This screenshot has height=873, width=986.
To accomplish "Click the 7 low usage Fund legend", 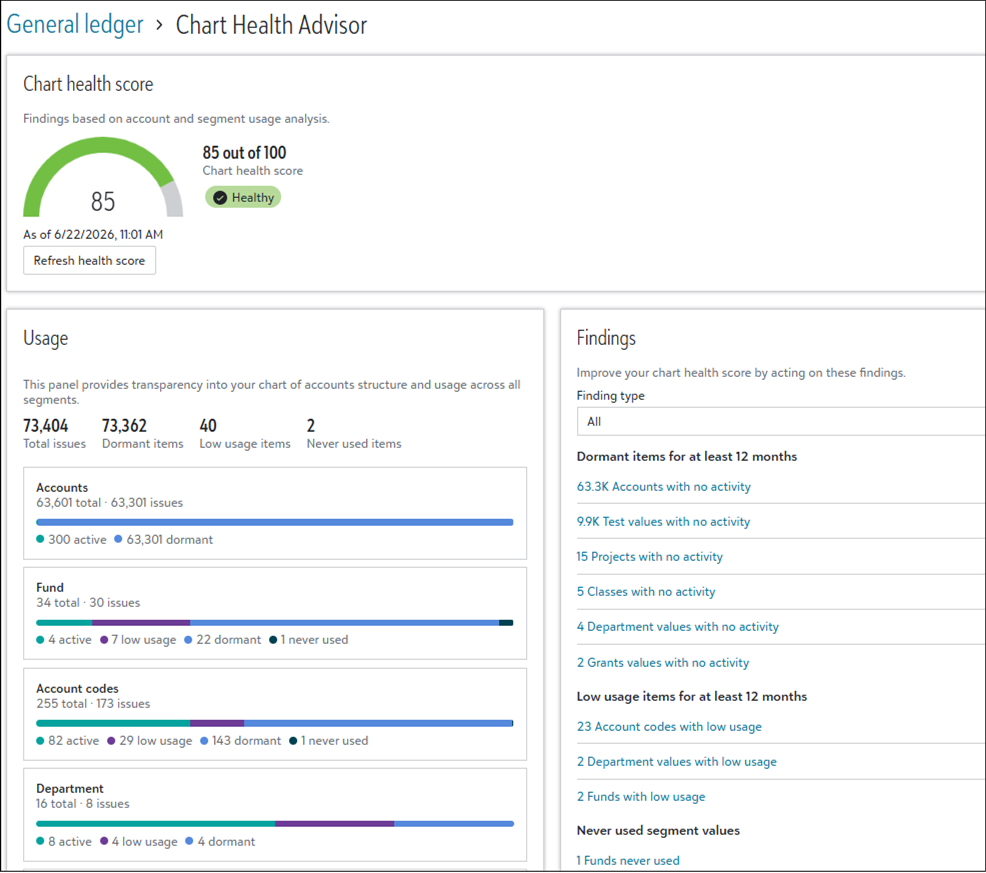I will pyautogui.click(x=138, y=640).
